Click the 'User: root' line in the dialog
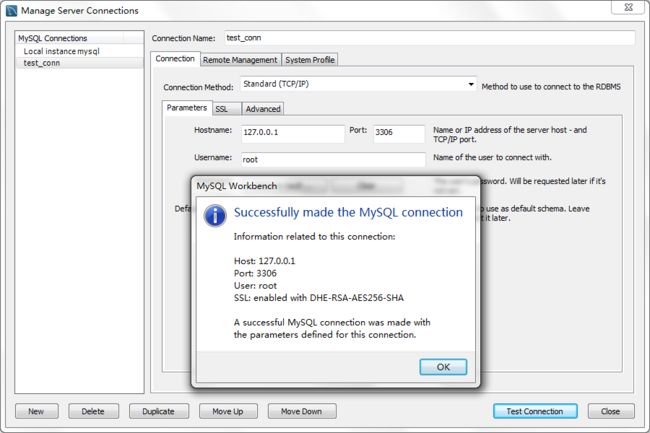The image size is (650, 433). coord(255,285)
